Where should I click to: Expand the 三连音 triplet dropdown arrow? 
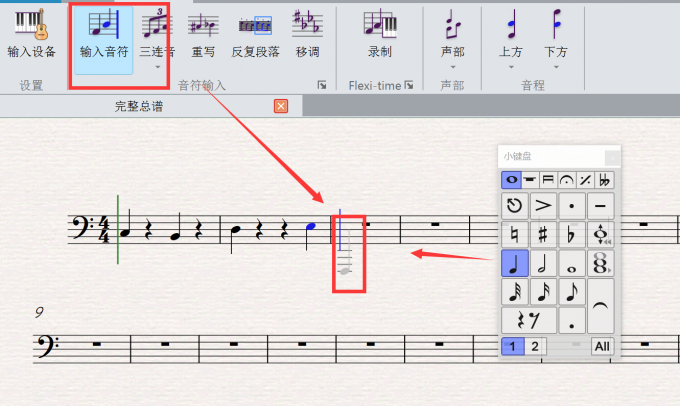[x=157, y=67]
